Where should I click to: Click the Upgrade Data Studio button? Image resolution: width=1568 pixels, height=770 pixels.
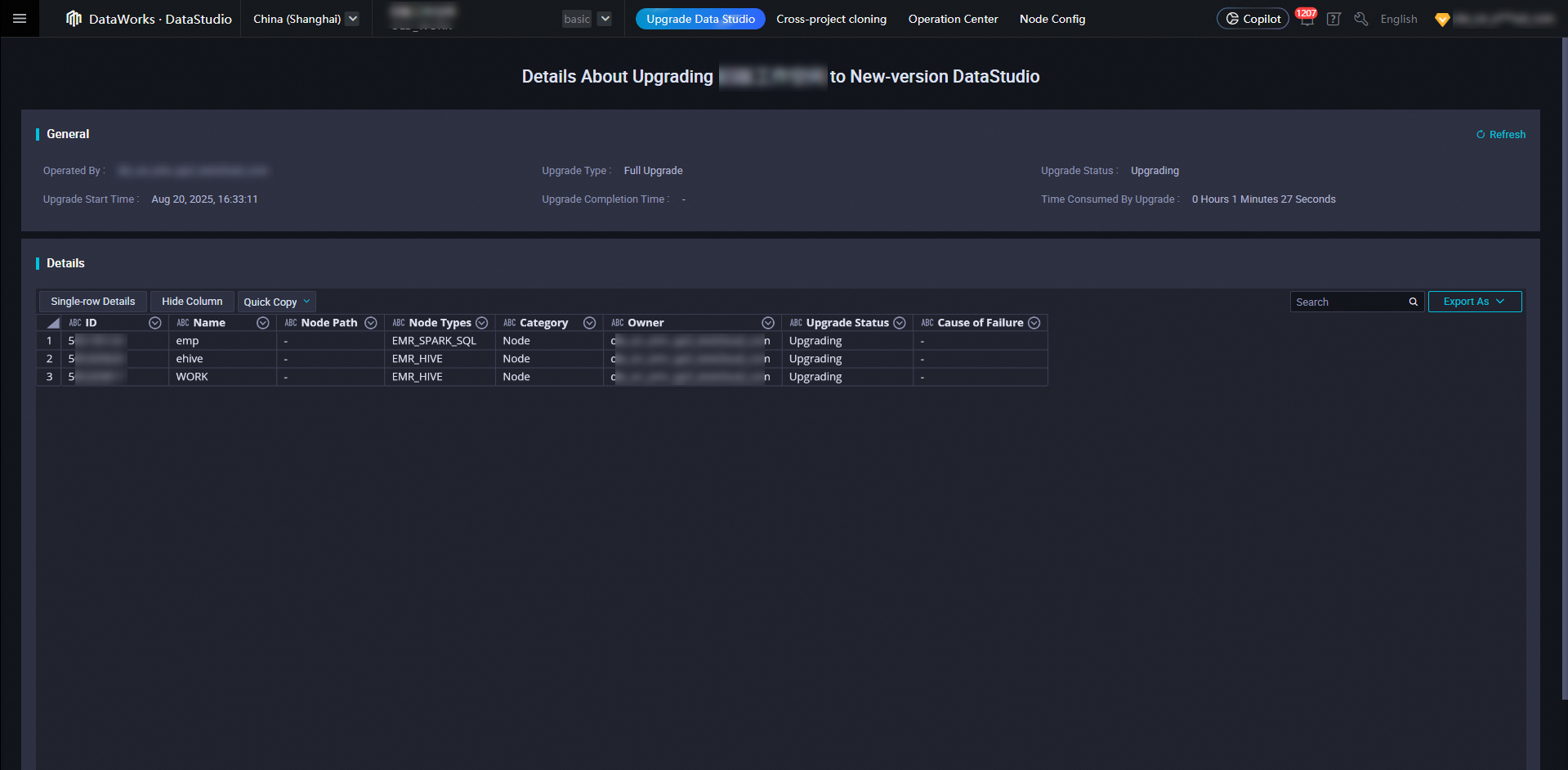pyautogui.click(x=700, y=19)
